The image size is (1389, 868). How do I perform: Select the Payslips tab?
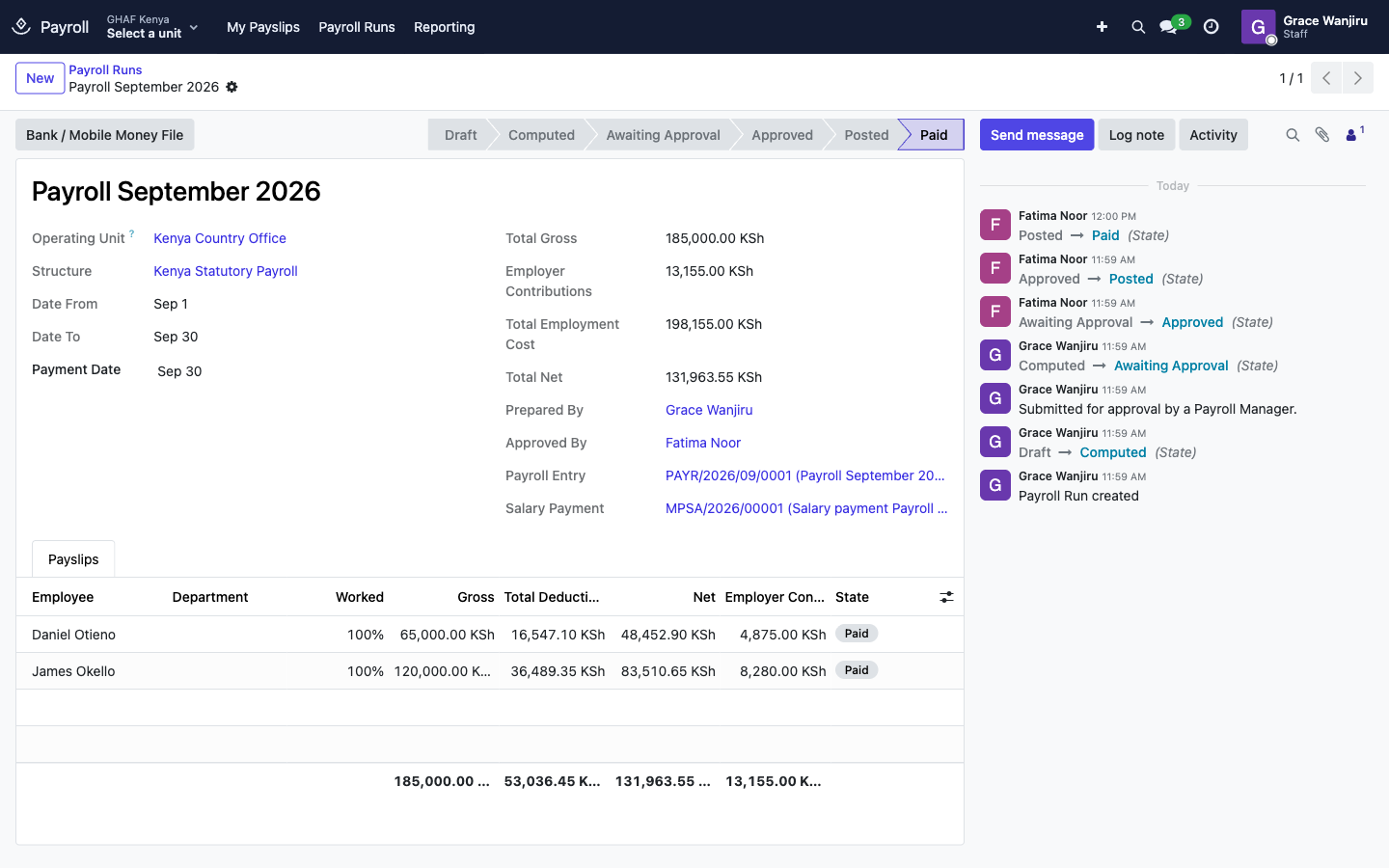click(73, 559)
